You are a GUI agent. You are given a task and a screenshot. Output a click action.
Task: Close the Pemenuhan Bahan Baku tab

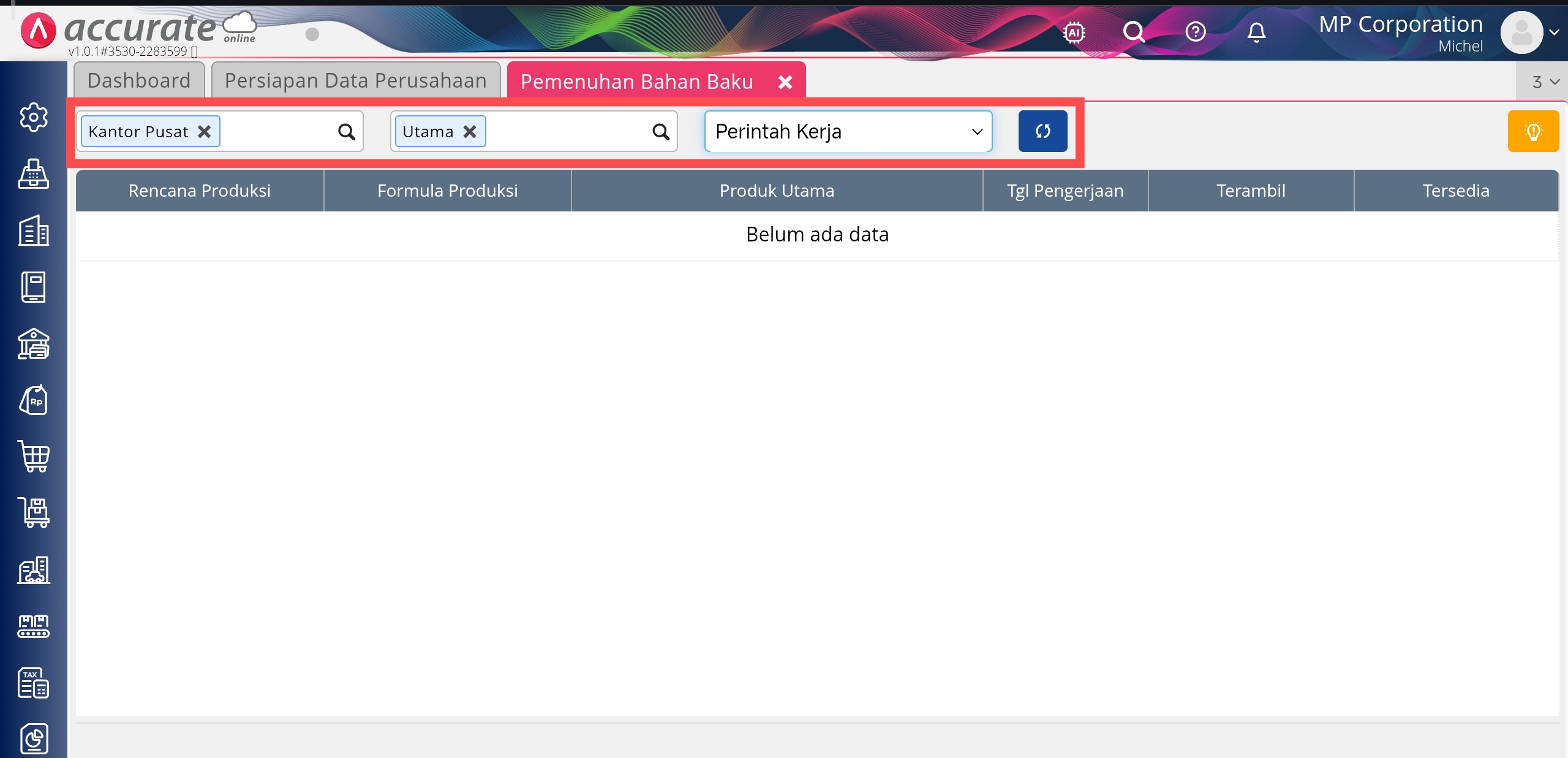[x=785, y=82]
